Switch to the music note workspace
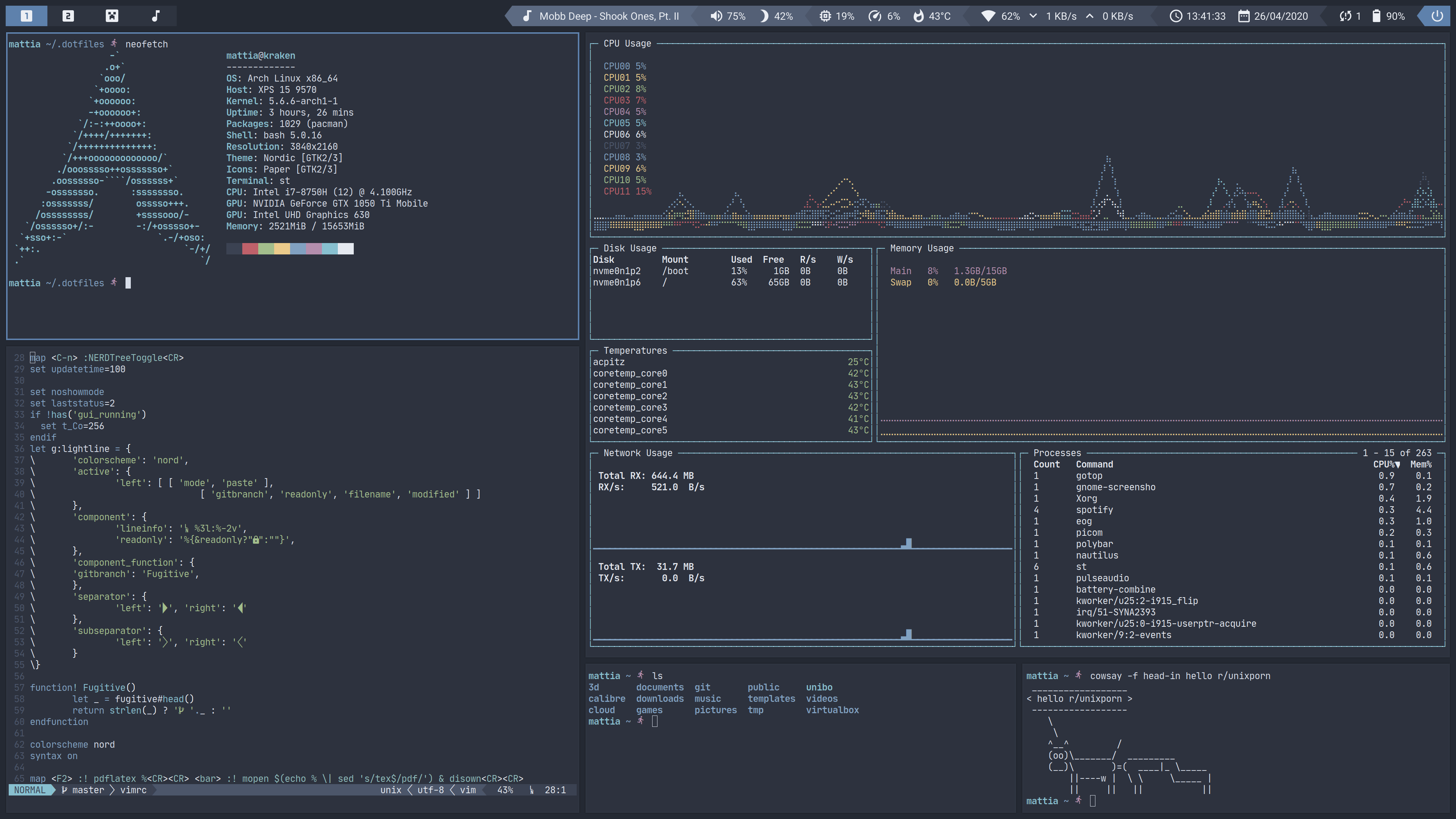 pyautogui.click(x=155, y=16)
